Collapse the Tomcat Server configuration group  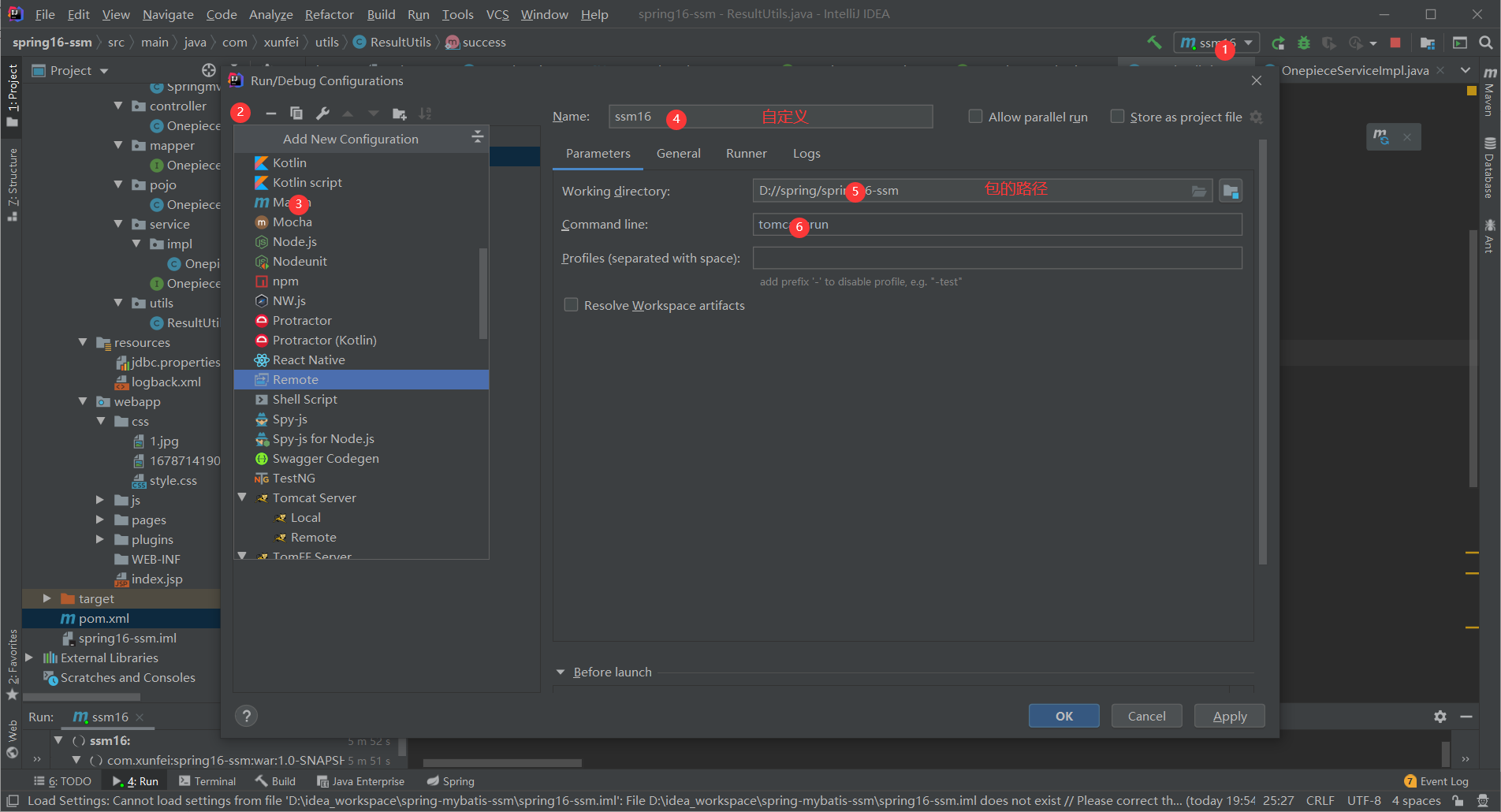(x=242, y=497)
